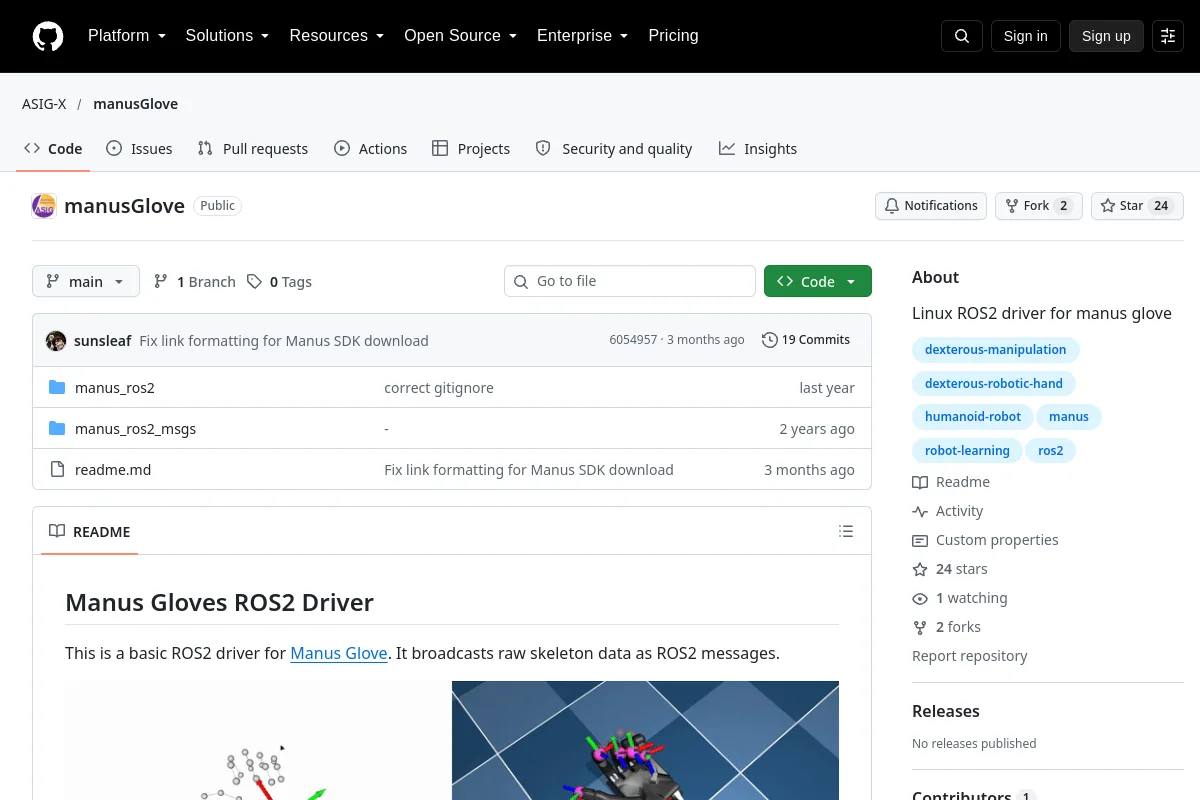Click the Releases heading link
The width and height of the screenshot is (1200, 800).
945,711
